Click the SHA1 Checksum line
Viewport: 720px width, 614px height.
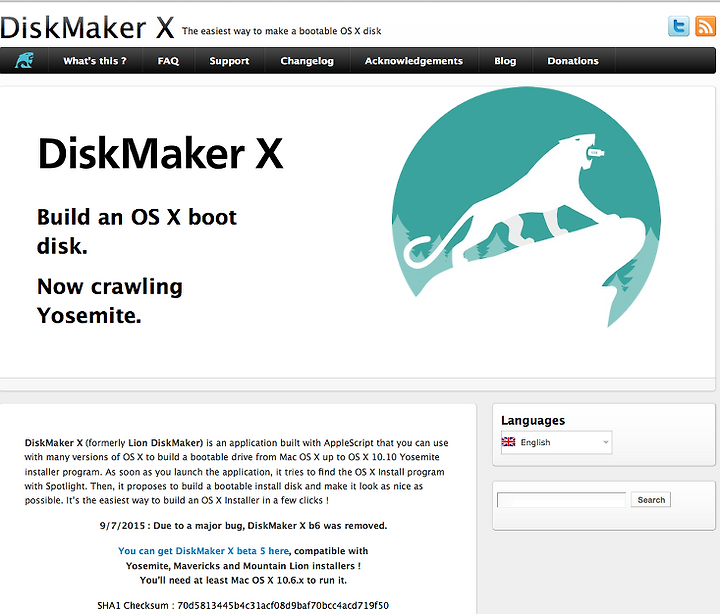243,605
